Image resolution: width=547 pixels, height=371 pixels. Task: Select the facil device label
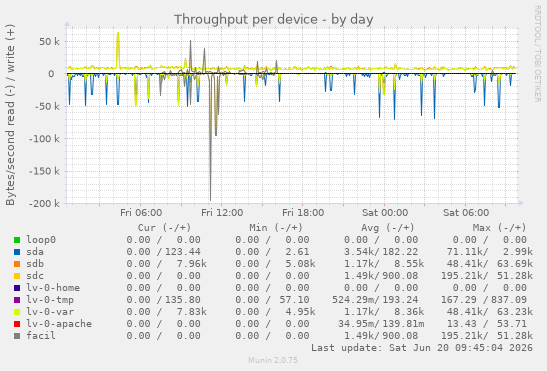point(41,336)
